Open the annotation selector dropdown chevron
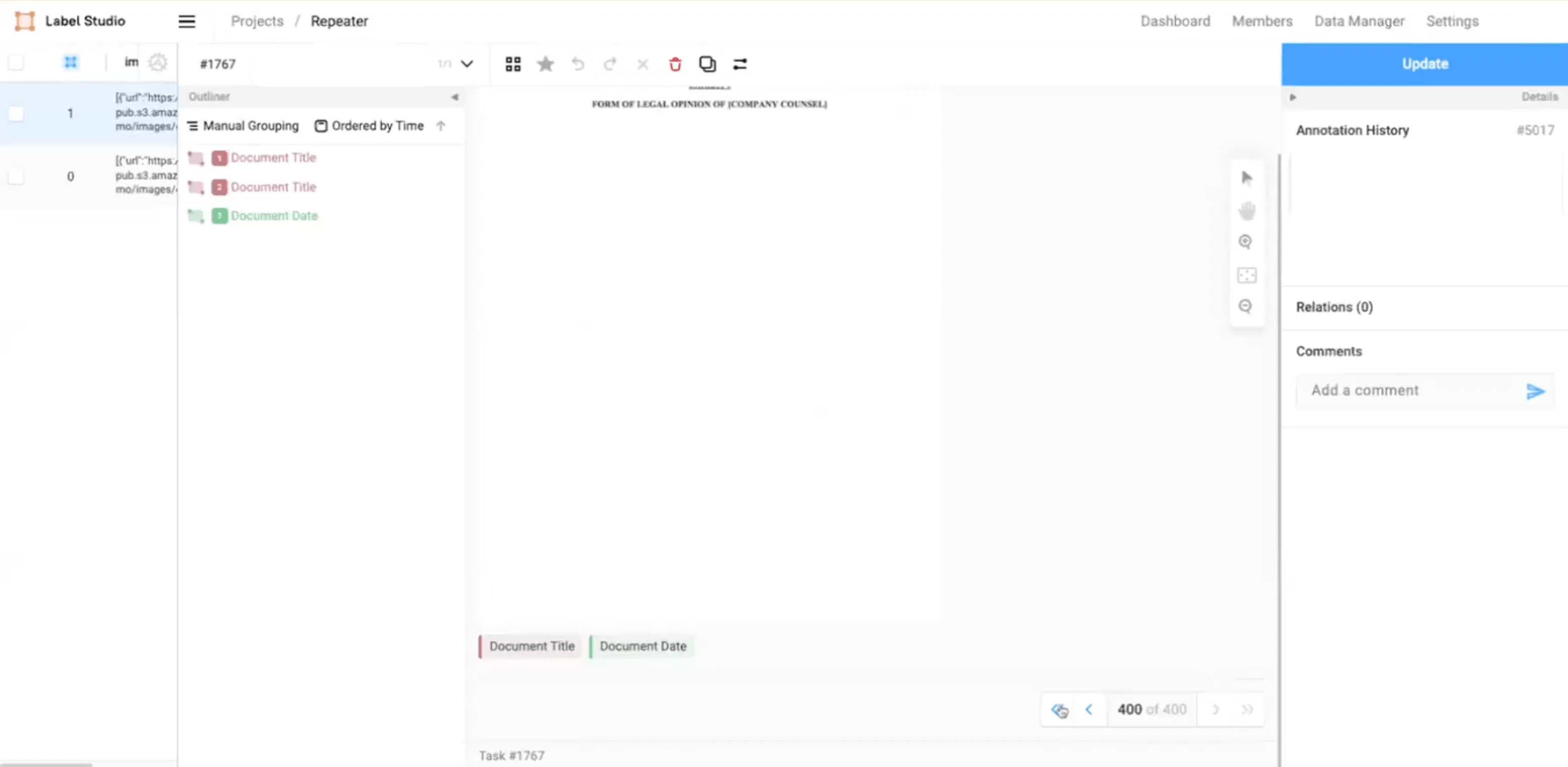Screen dimensions: 1568x767 tap(467, 64)
